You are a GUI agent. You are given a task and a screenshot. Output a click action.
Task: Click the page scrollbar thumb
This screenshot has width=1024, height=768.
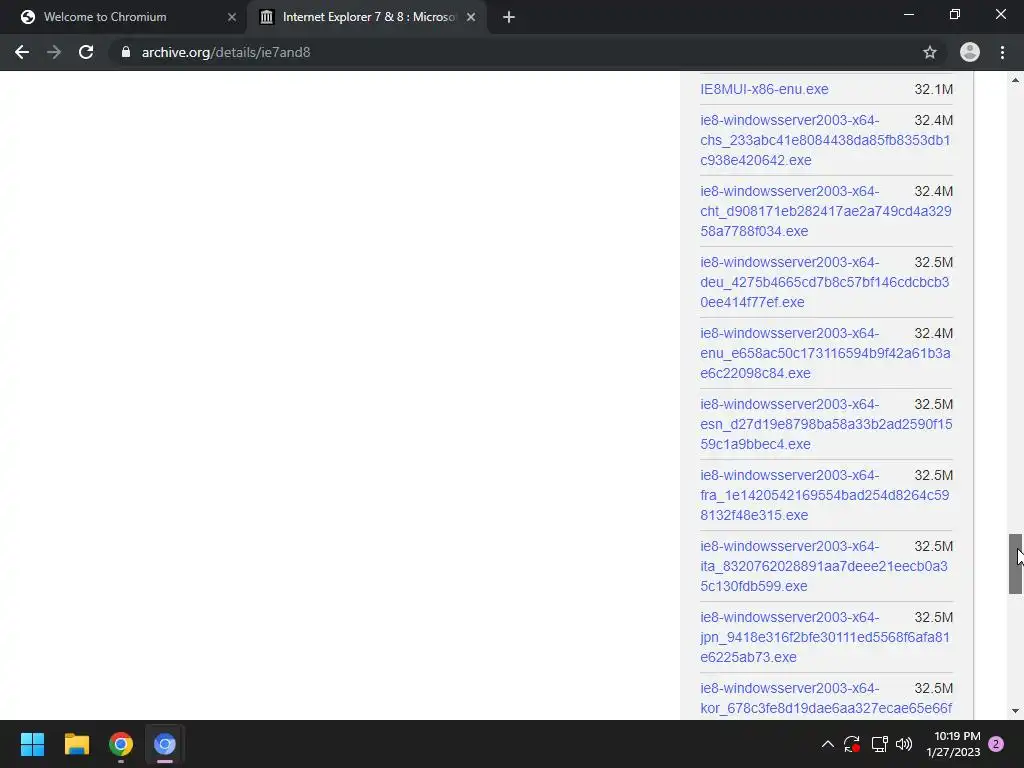[1015, 564]
